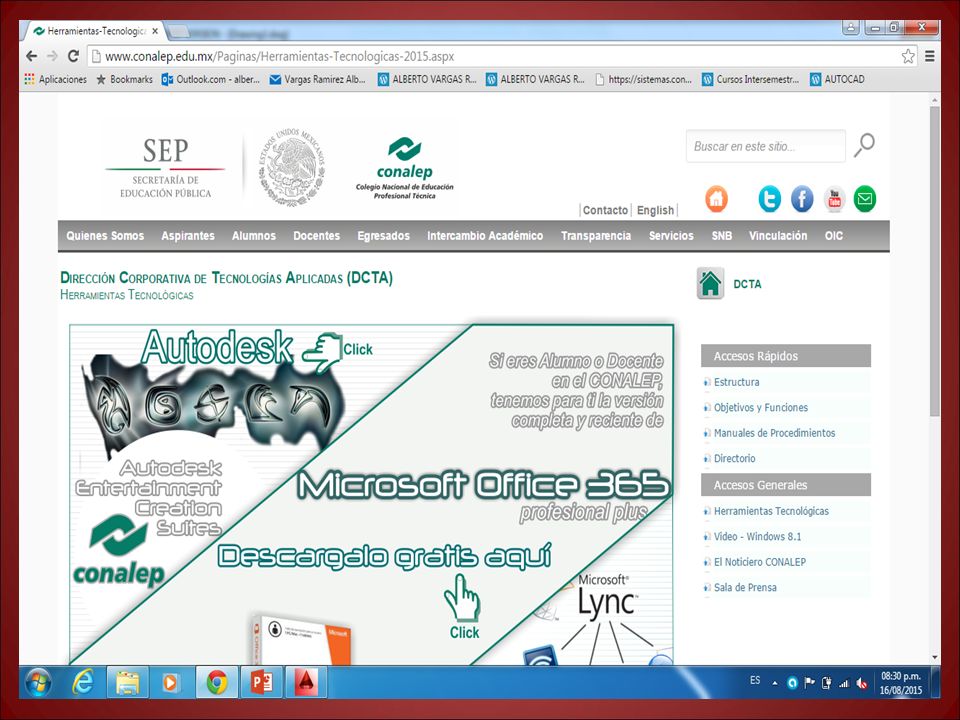Open Servicios menu
Viewport: 960px width, 720px height.
coord(671,236)
